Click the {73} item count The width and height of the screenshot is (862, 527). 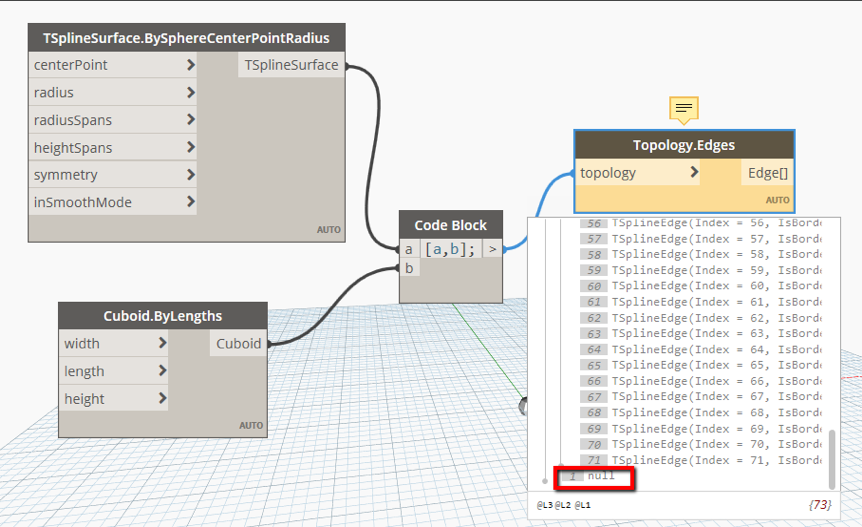coord(820,504)
